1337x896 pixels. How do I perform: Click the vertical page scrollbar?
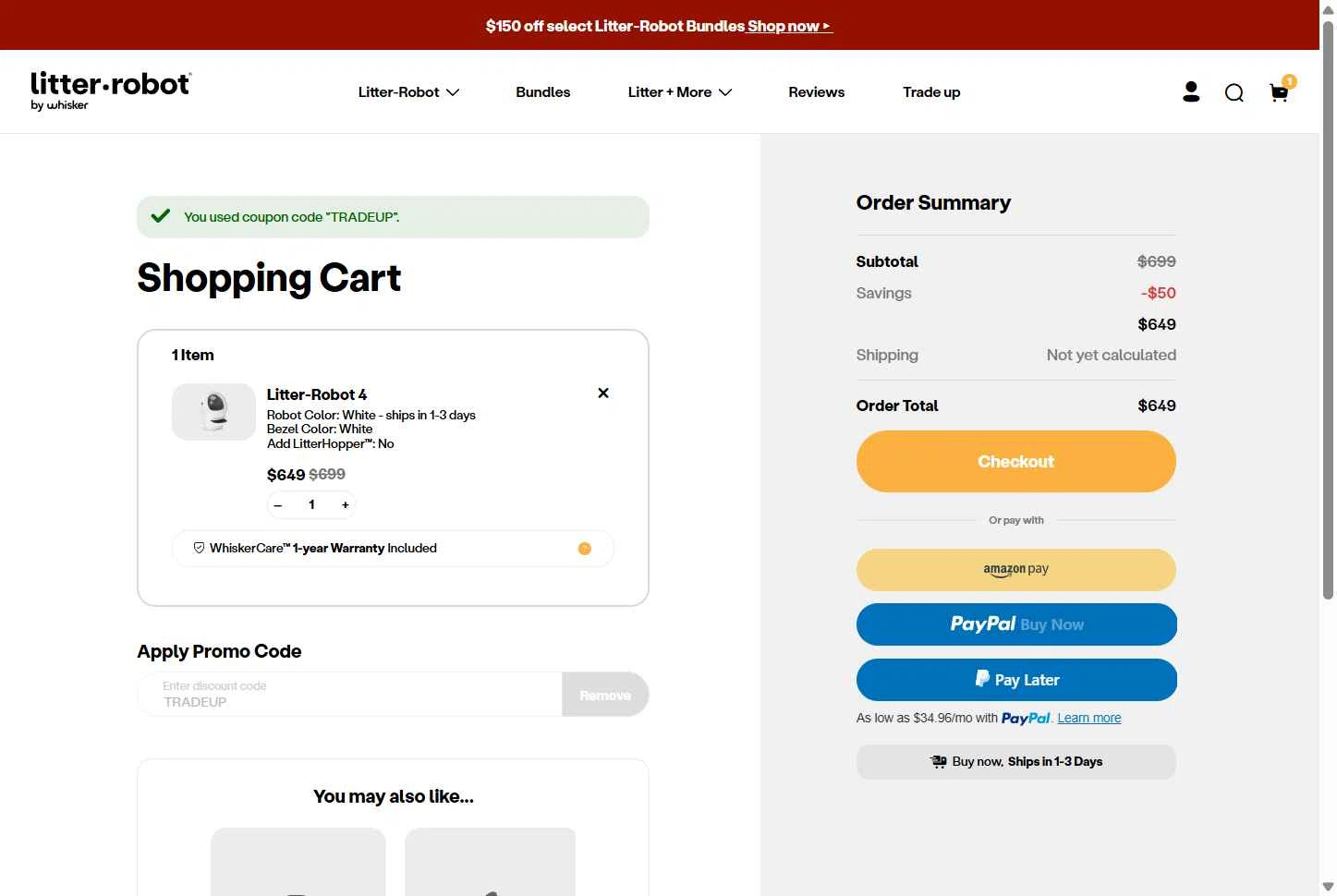click(x=1328, y=309)
